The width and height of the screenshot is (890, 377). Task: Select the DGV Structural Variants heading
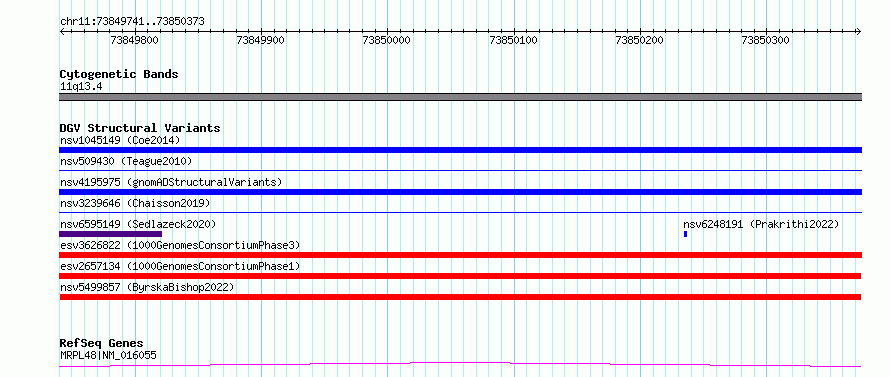click(140, 128)
